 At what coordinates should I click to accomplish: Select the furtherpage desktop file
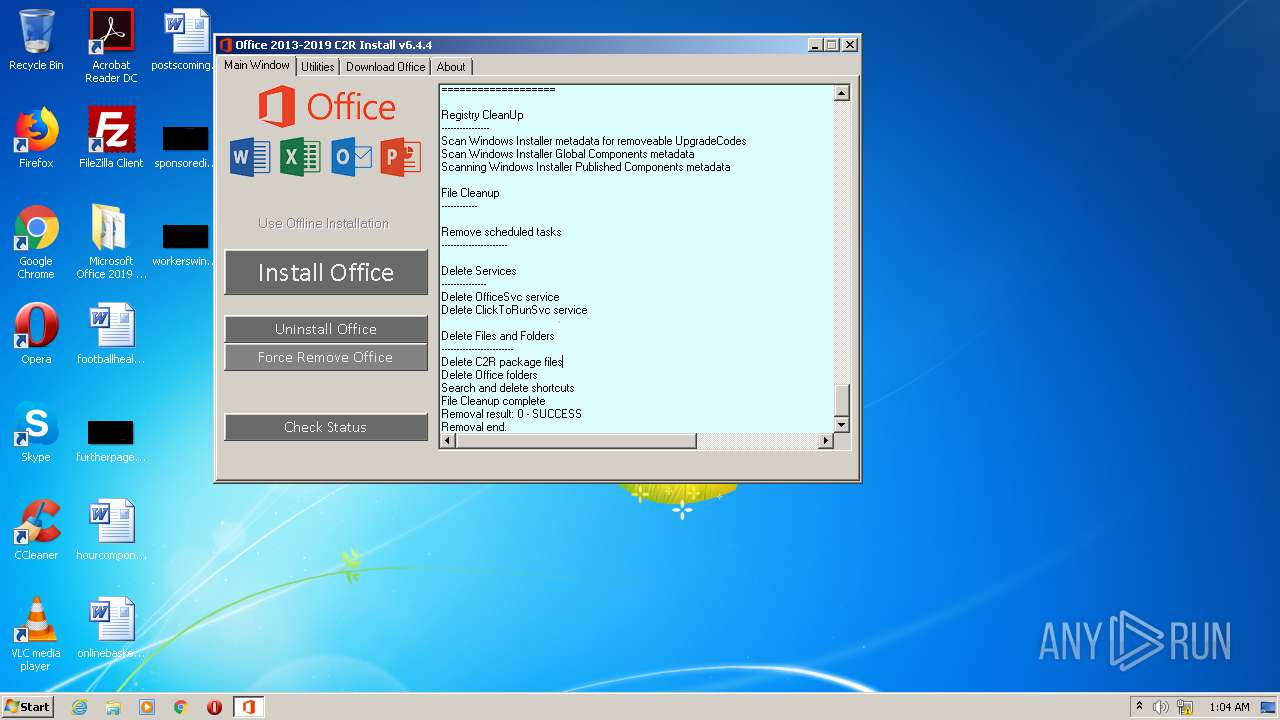tap(111, 442)
